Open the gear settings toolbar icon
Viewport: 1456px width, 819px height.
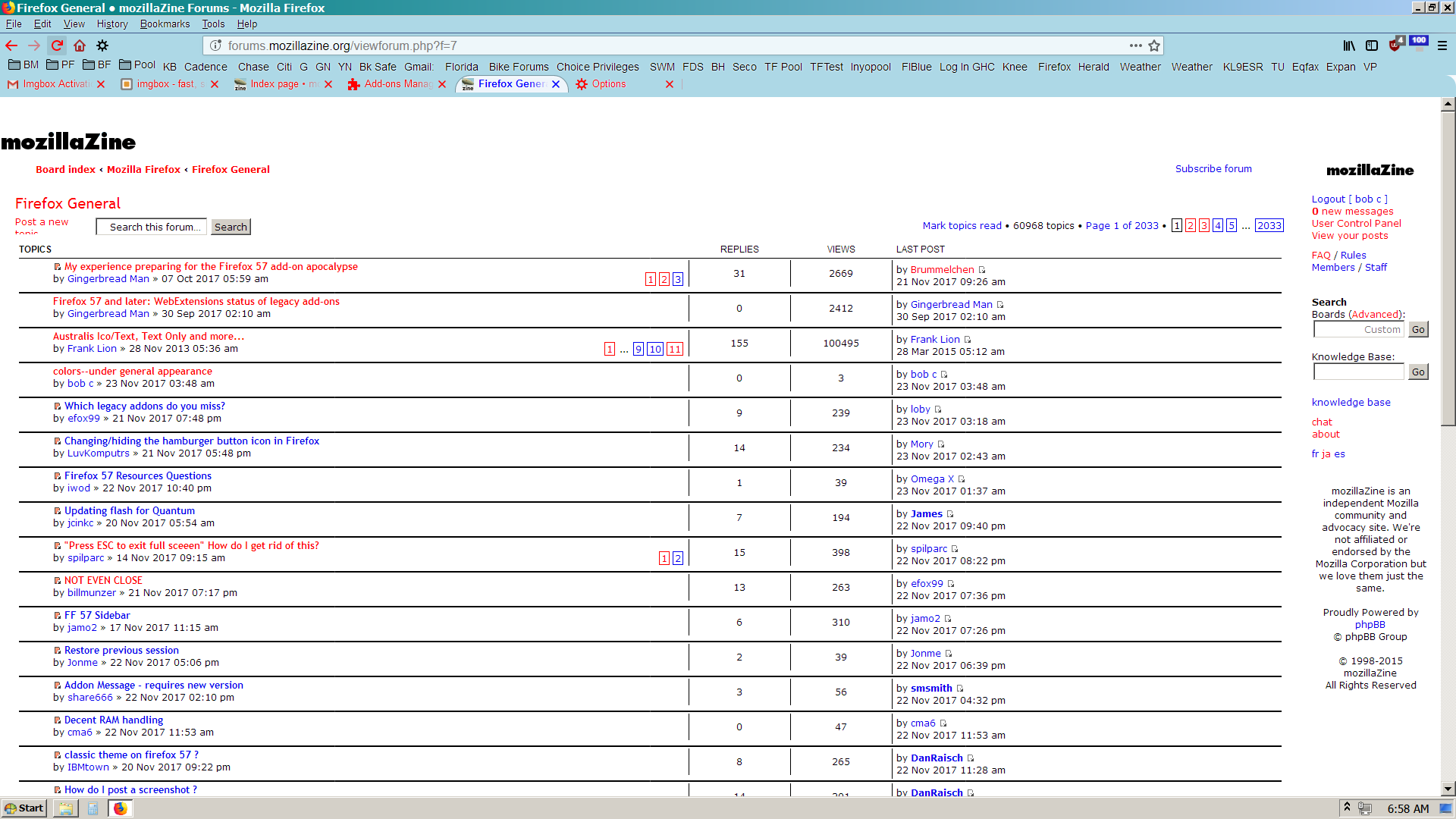point(102,45)
